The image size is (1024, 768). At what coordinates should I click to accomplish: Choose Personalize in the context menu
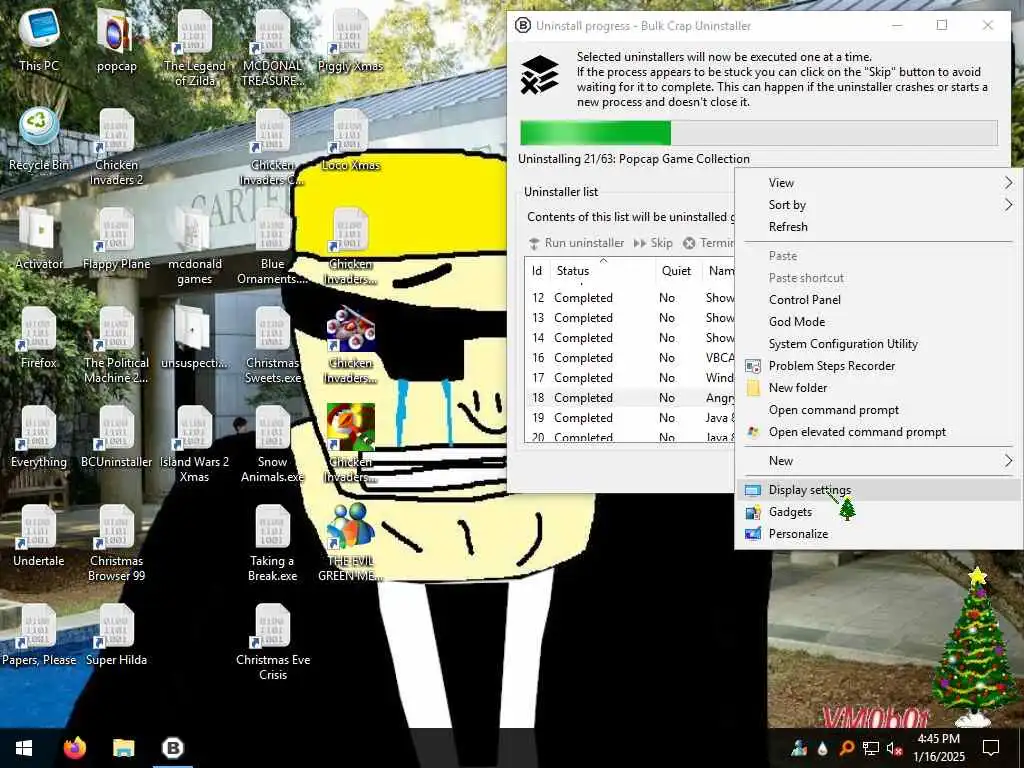click(x=879, y=534)
